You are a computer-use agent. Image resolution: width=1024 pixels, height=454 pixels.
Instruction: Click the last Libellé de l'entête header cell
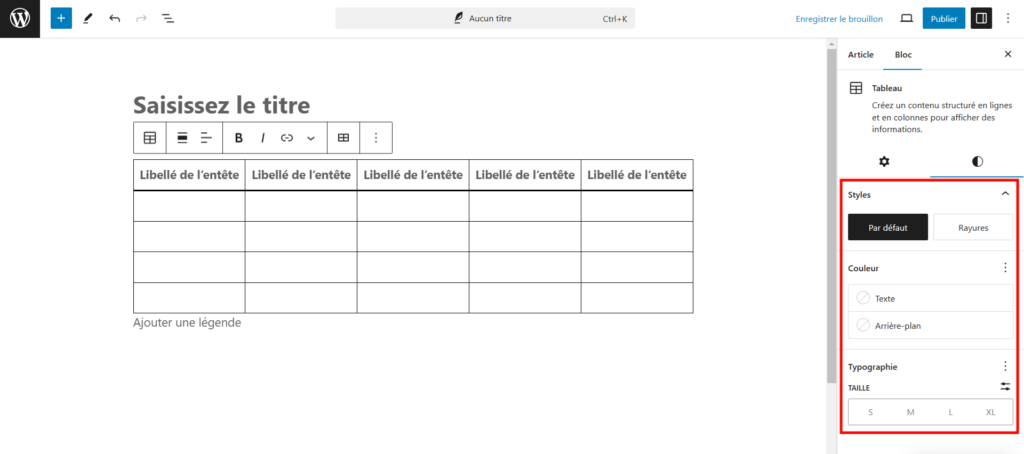pyautogui.click(x=637, y=175)
